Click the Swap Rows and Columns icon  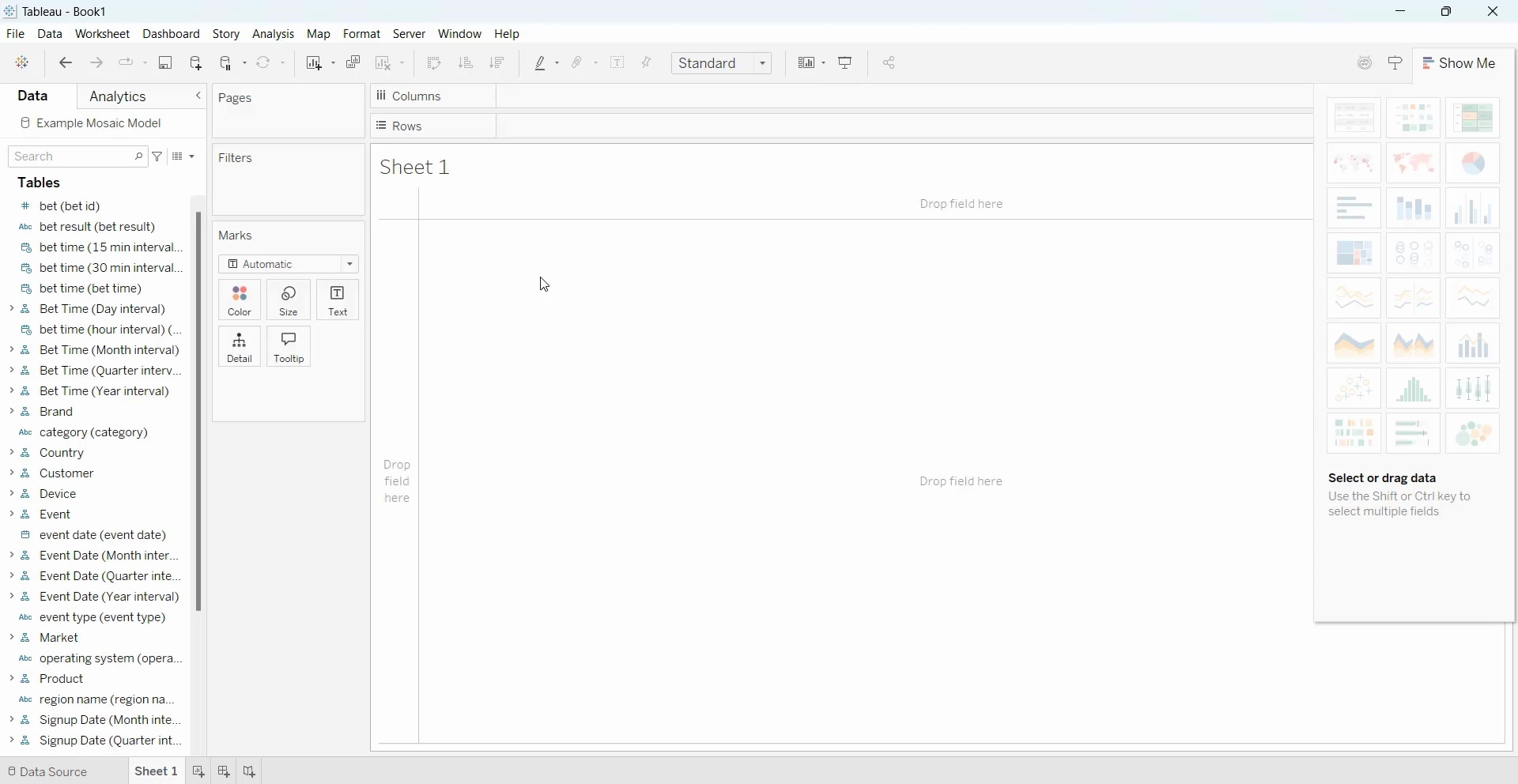coord(434,63)
